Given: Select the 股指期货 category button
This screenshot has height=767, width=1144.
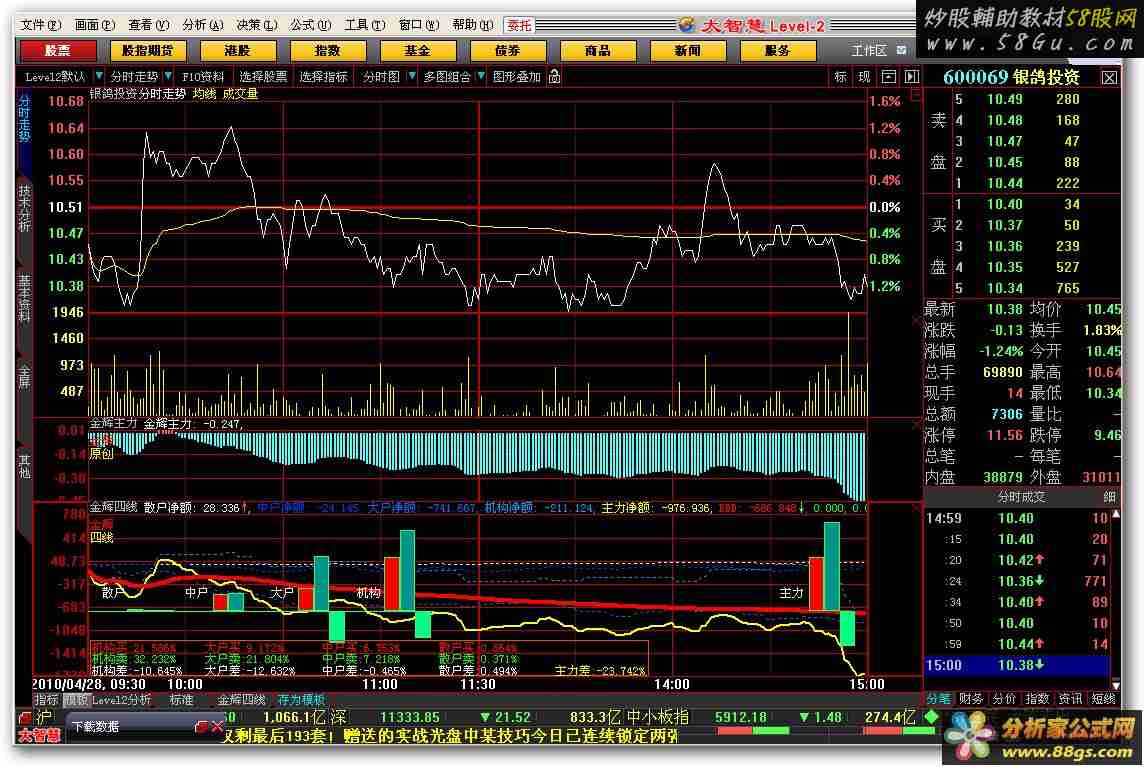Looking at the screenshot, I should tap(147, 50).
